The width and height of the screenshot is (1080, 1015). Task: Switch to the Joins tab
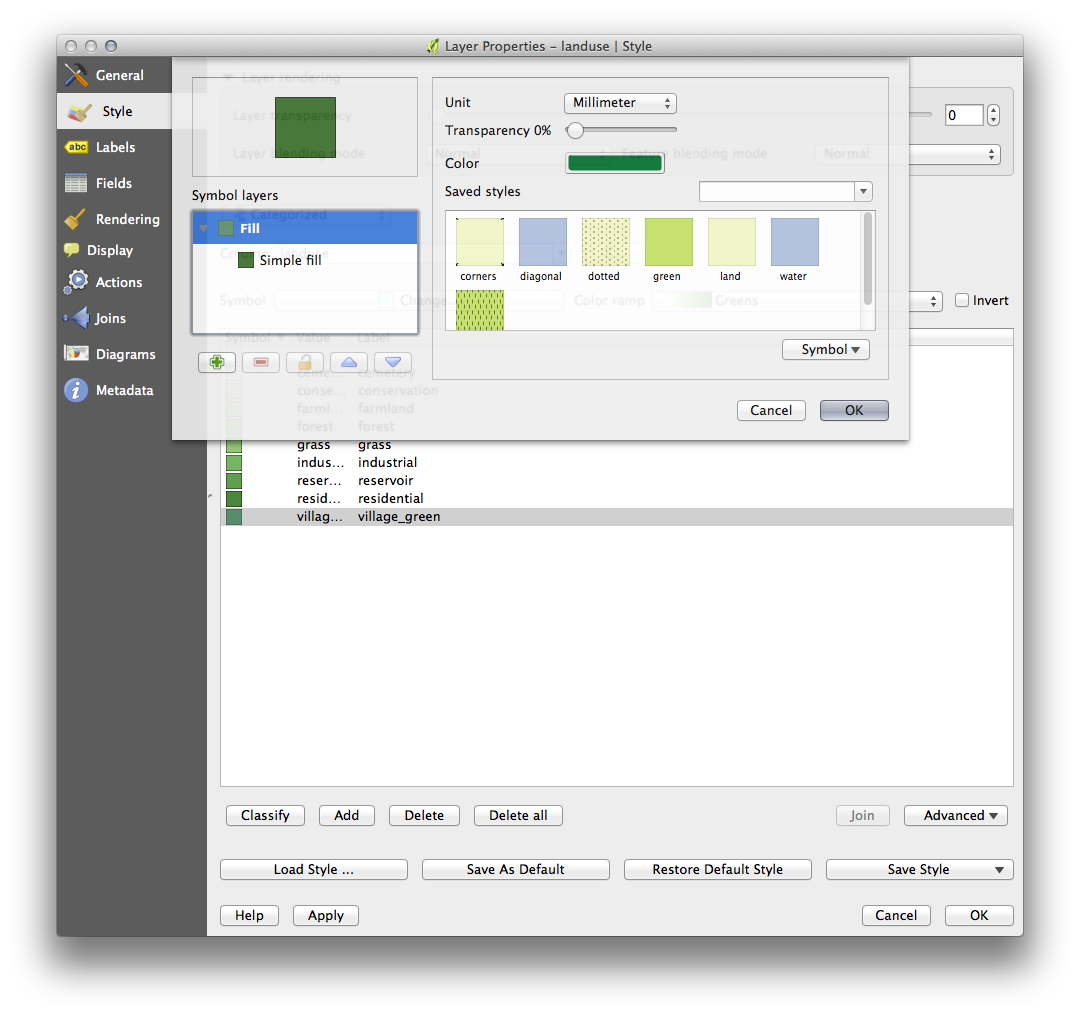pyautogui.click(x=110, y=318)
